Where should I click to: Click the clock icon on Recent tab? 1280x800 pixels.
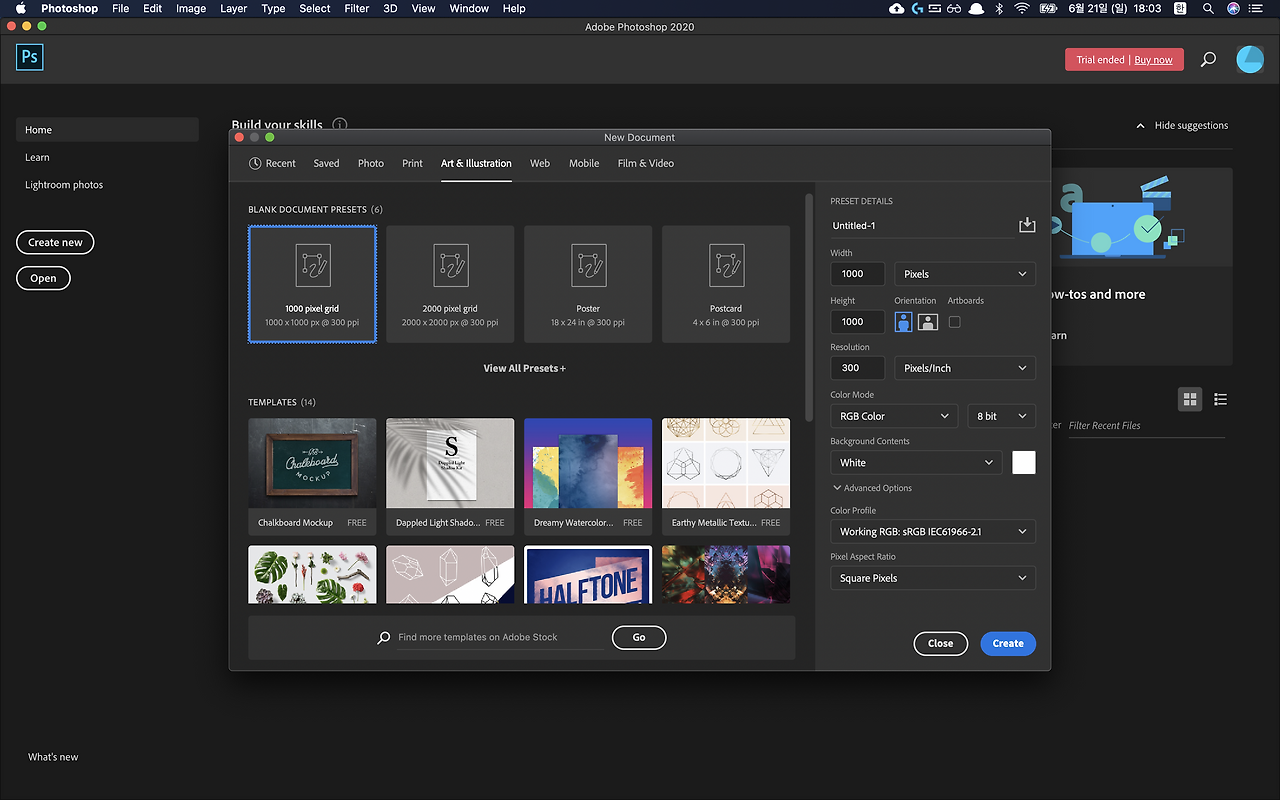255,163
